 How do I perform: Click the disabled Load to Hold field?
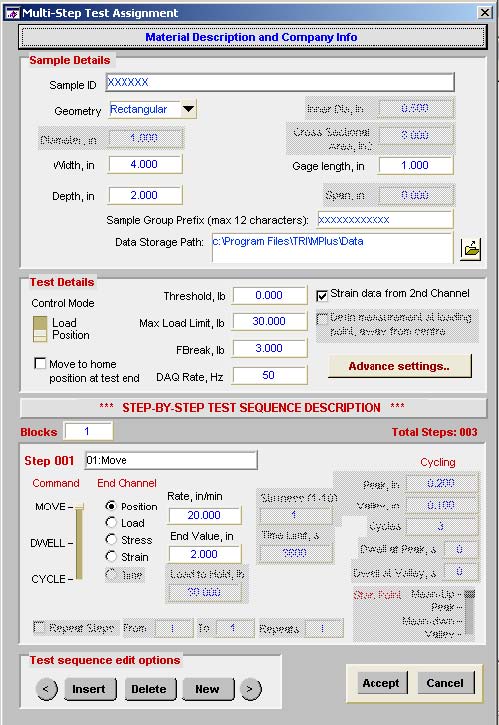coord(204,592)
